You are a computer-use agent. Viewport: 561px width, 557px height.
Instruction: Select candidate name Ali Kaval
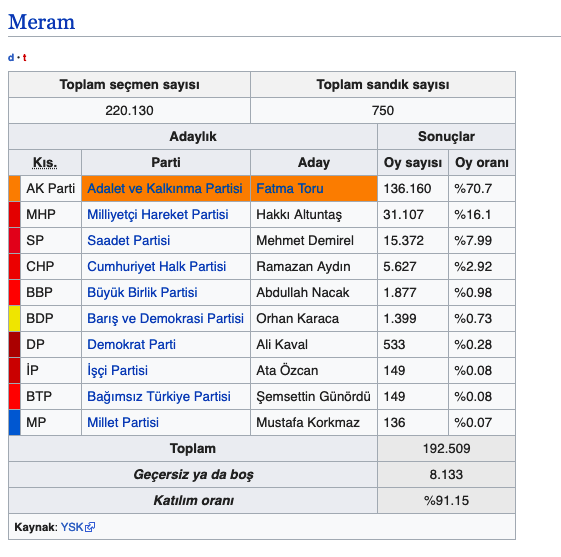click(x=282, y=345)
